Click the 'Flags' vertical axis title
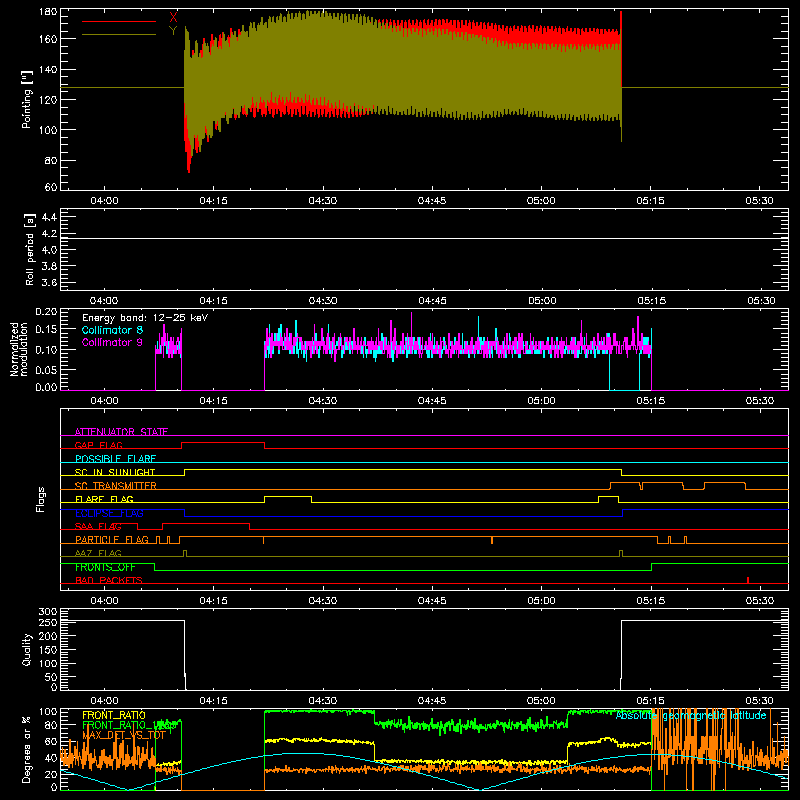800x800 pixels. [41, 499]
